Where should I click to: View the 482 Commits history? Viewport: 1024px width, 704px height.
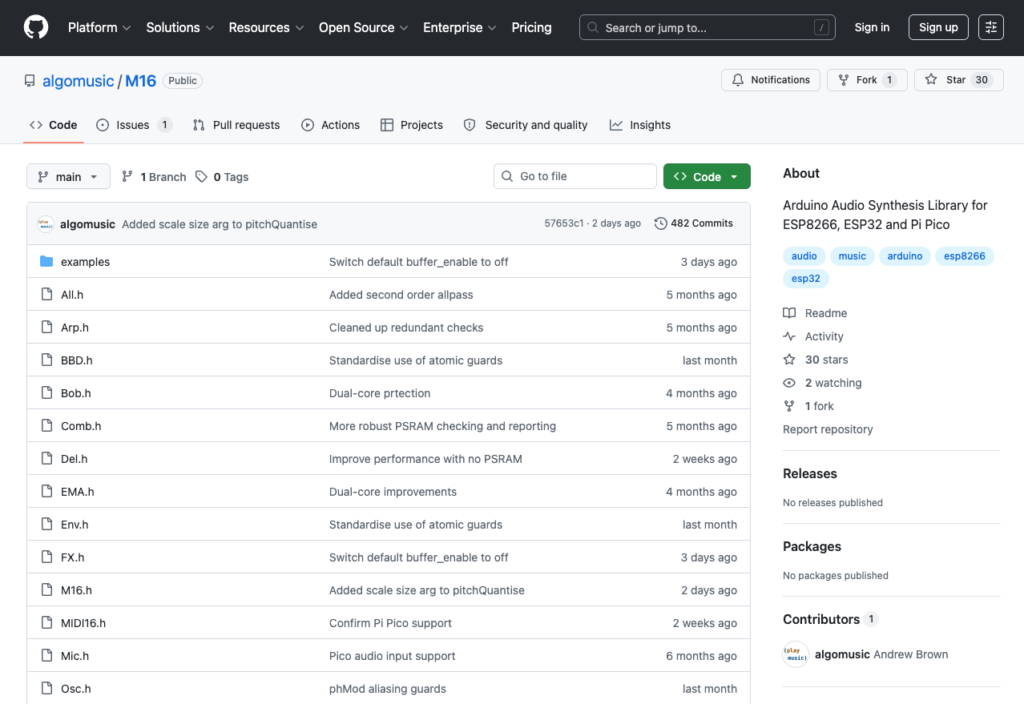[x=694, y=223]
